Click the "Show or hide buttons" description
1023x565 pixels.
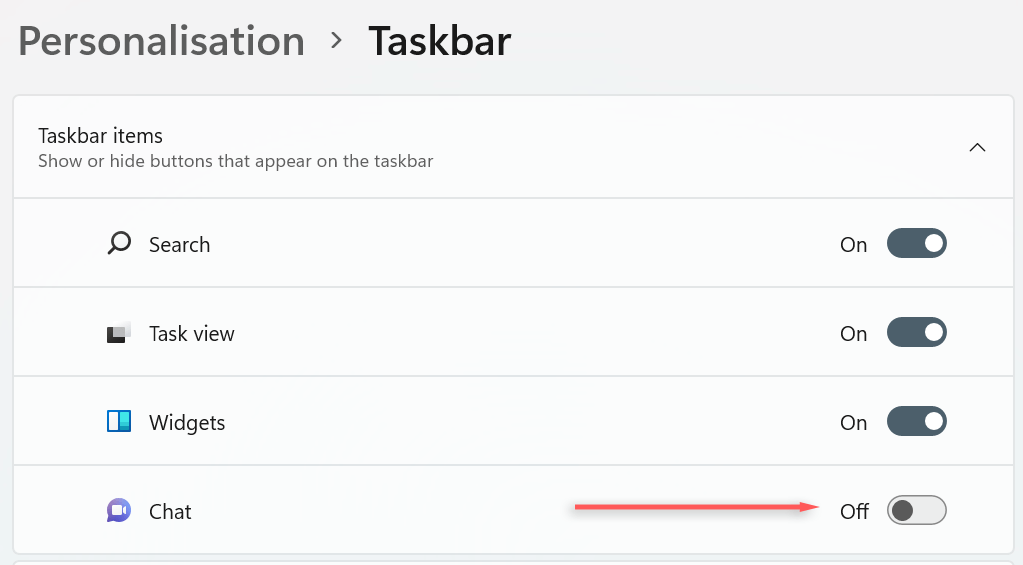(235, 161)
